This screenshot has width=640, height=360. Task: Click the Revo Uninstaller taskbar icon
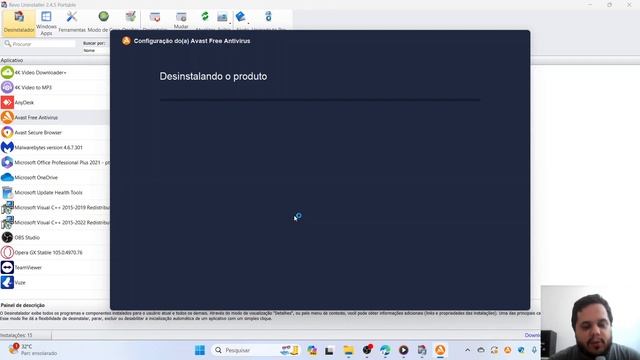[x=422, y=350]
